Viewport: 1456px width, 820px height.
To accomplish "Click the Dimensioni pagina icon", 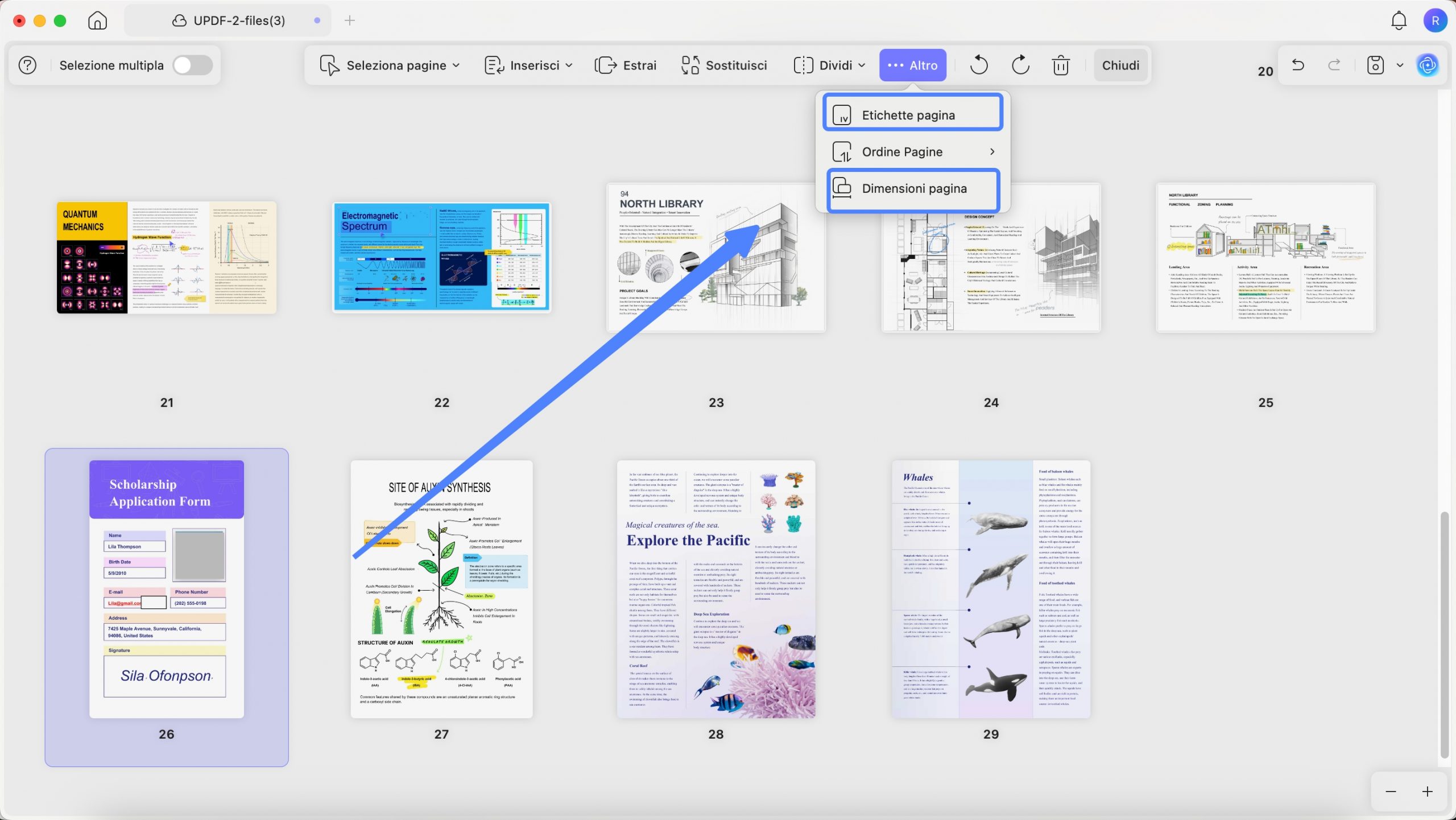I will pos(842,188).
